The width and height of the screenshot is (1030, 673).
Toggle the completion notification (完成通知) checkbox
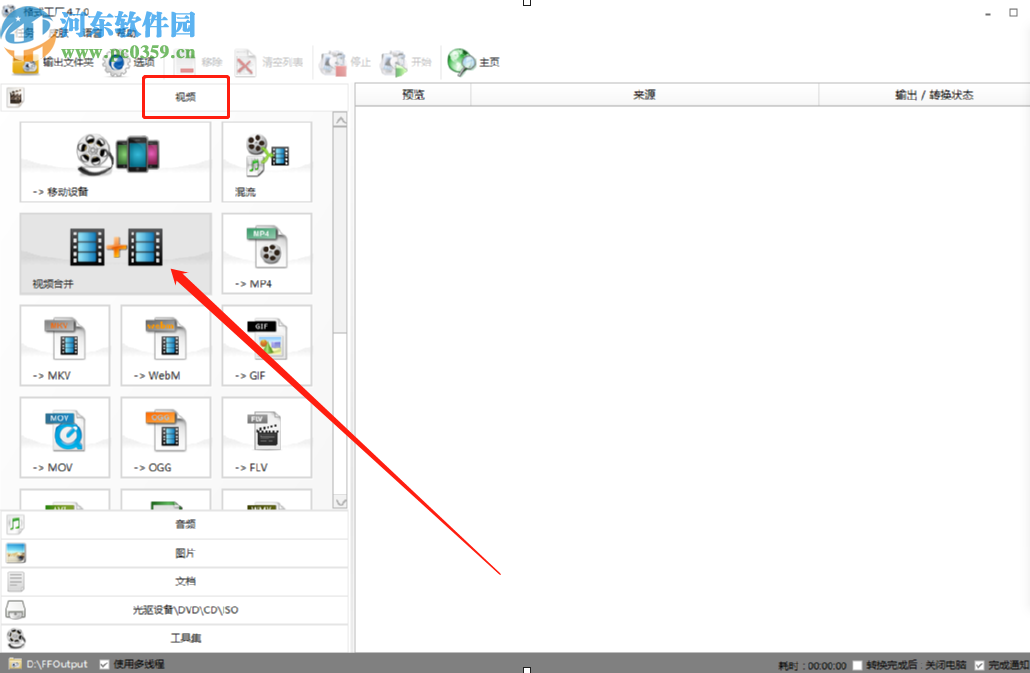point(979,665)
